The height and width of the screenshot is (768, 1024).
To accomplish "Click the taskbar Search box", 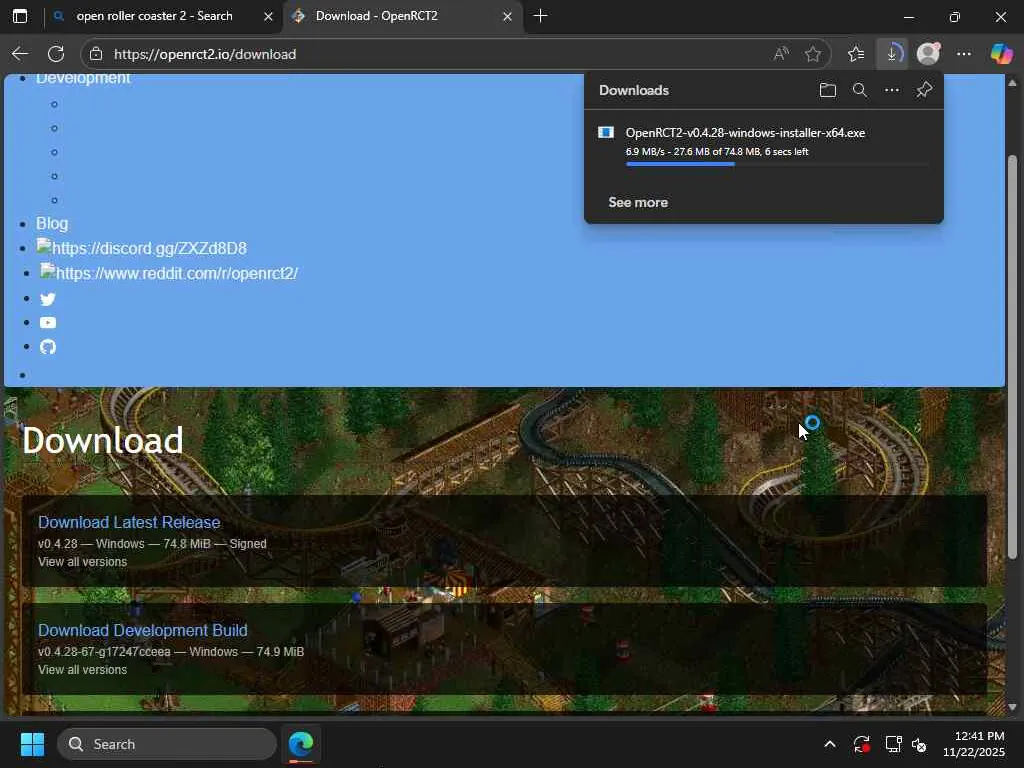I will point(167,744).
